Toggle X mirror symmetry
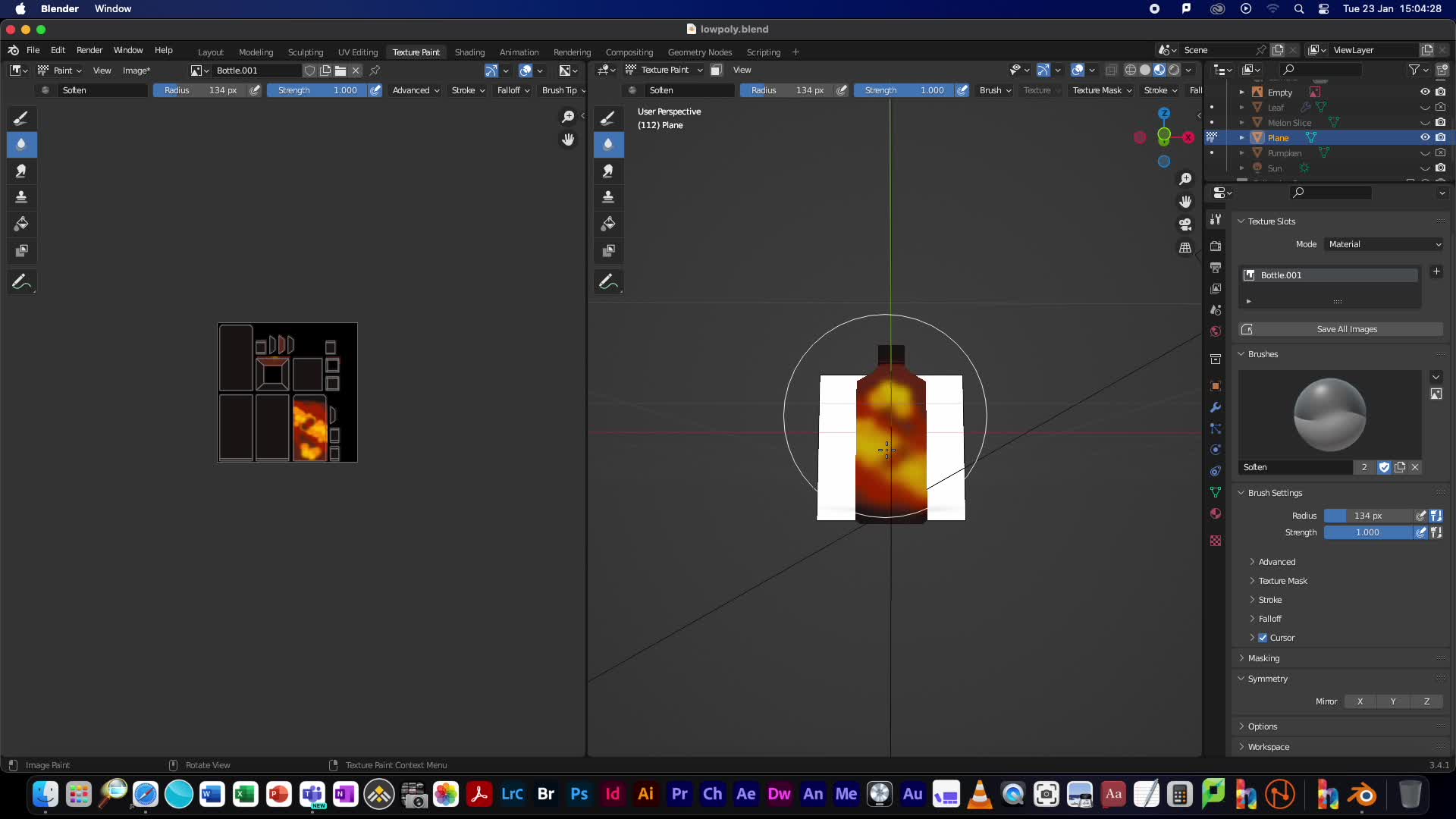This screenshot has width=1456, height=819. coord(1360,701)
